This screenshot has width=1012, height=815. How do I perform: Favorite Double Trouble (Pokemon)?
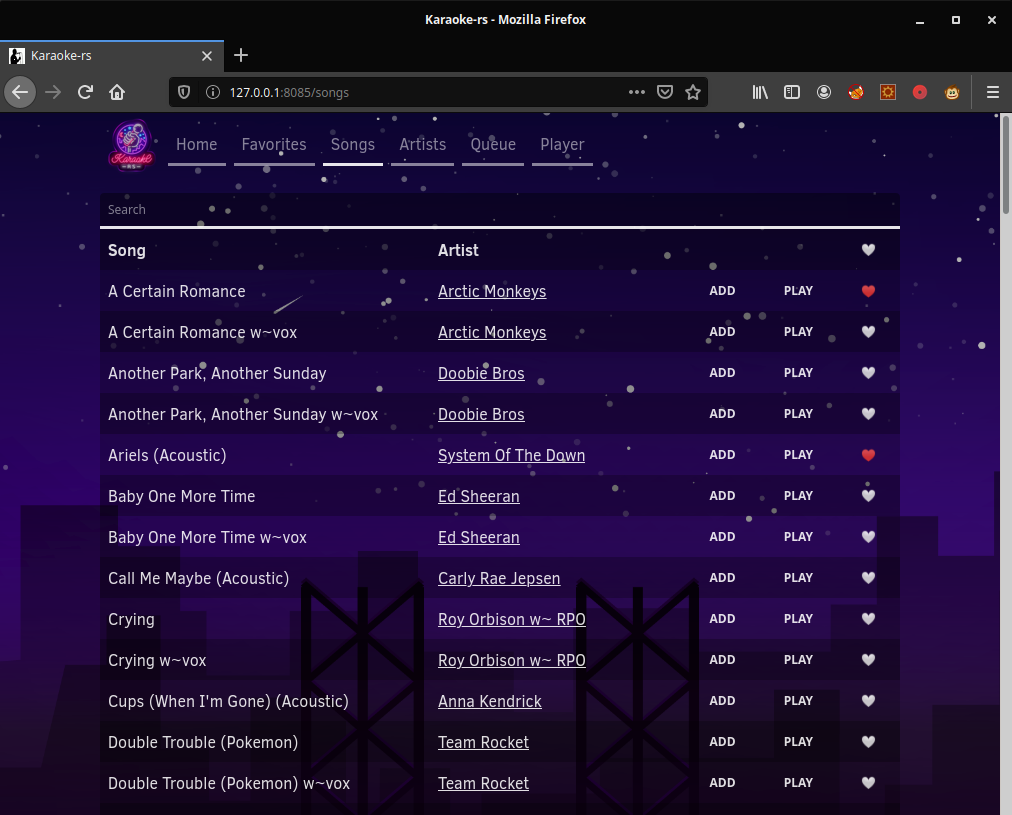[868, 741]
